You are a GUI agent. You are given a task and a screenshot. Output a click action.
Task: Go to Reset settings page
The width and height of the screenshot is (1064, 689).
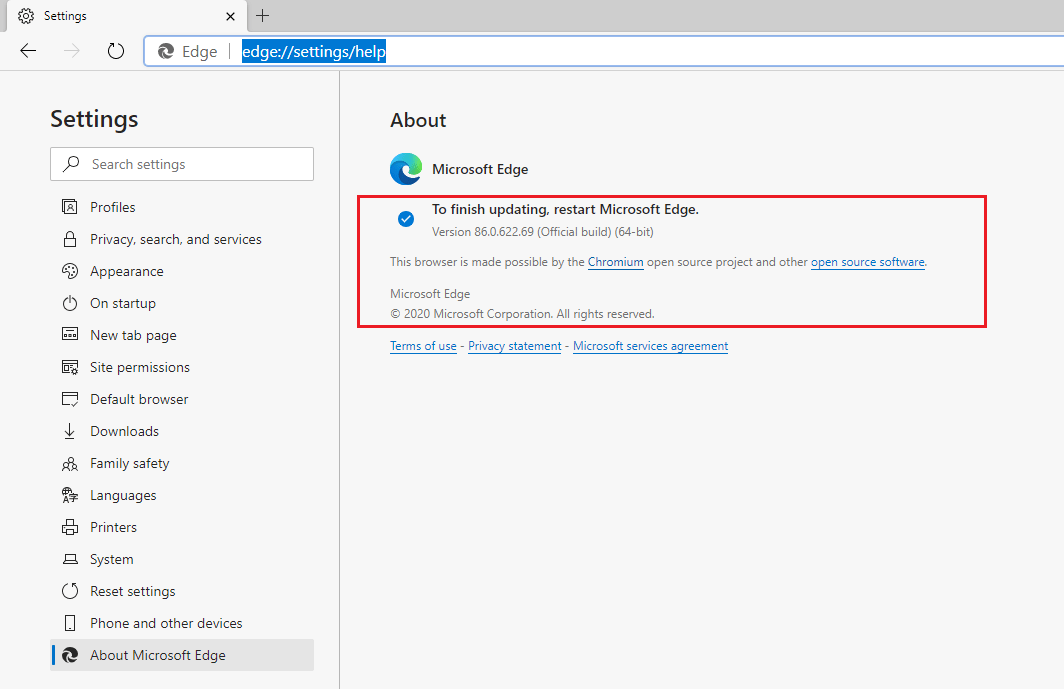pyautogui.click(x=132, y=591)
